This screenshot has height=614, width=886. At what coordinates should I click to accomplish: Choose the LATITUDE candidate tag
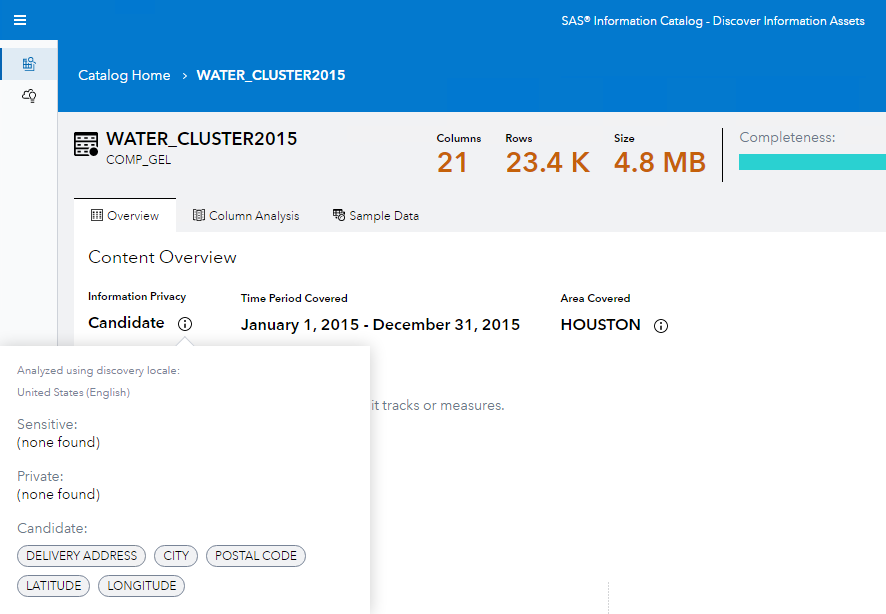pyautogui.click(x=54, y=586)
